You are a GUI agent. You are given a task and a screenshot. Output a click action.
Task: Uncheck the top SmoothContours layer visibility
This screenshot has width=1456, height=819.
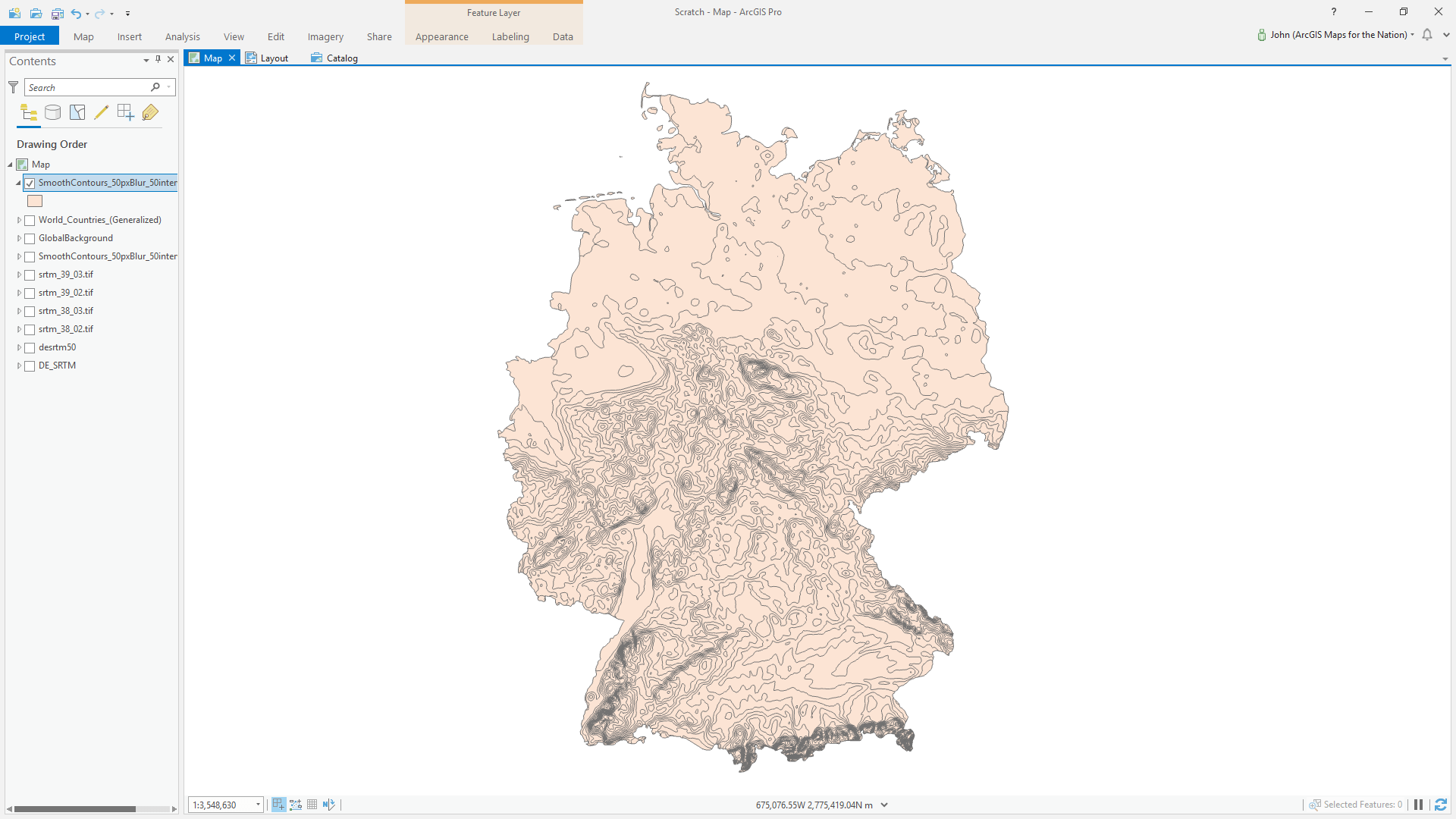[x=30, y=183]
